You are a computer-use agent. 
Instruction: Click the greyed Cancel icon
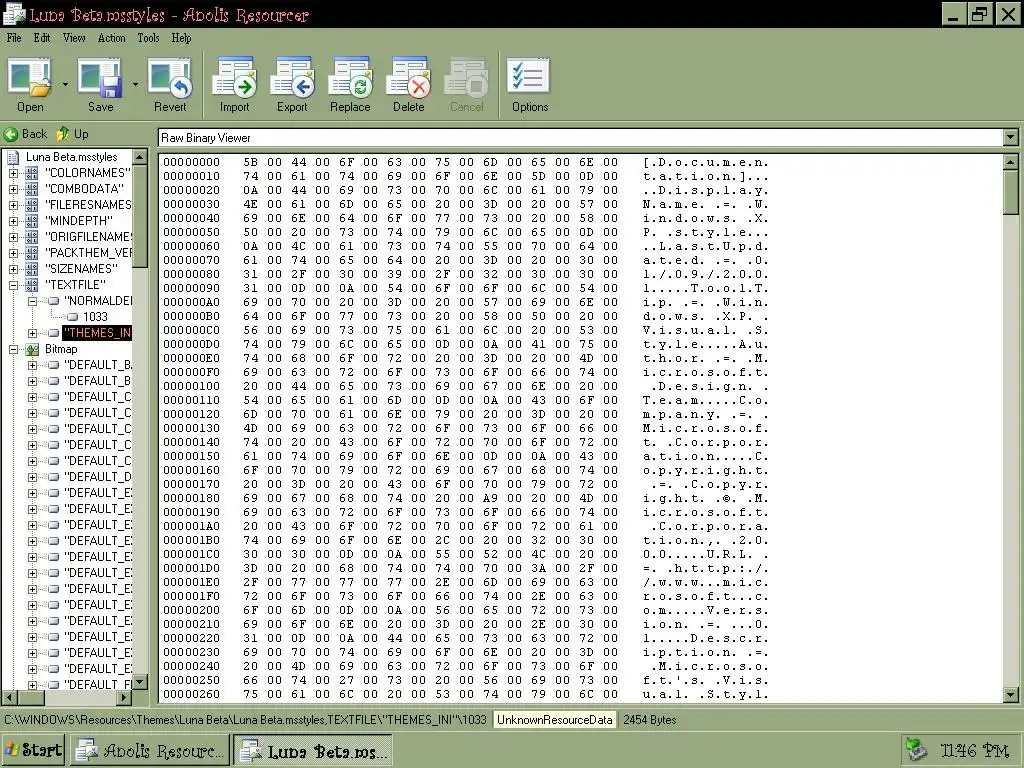pos(466,78)
